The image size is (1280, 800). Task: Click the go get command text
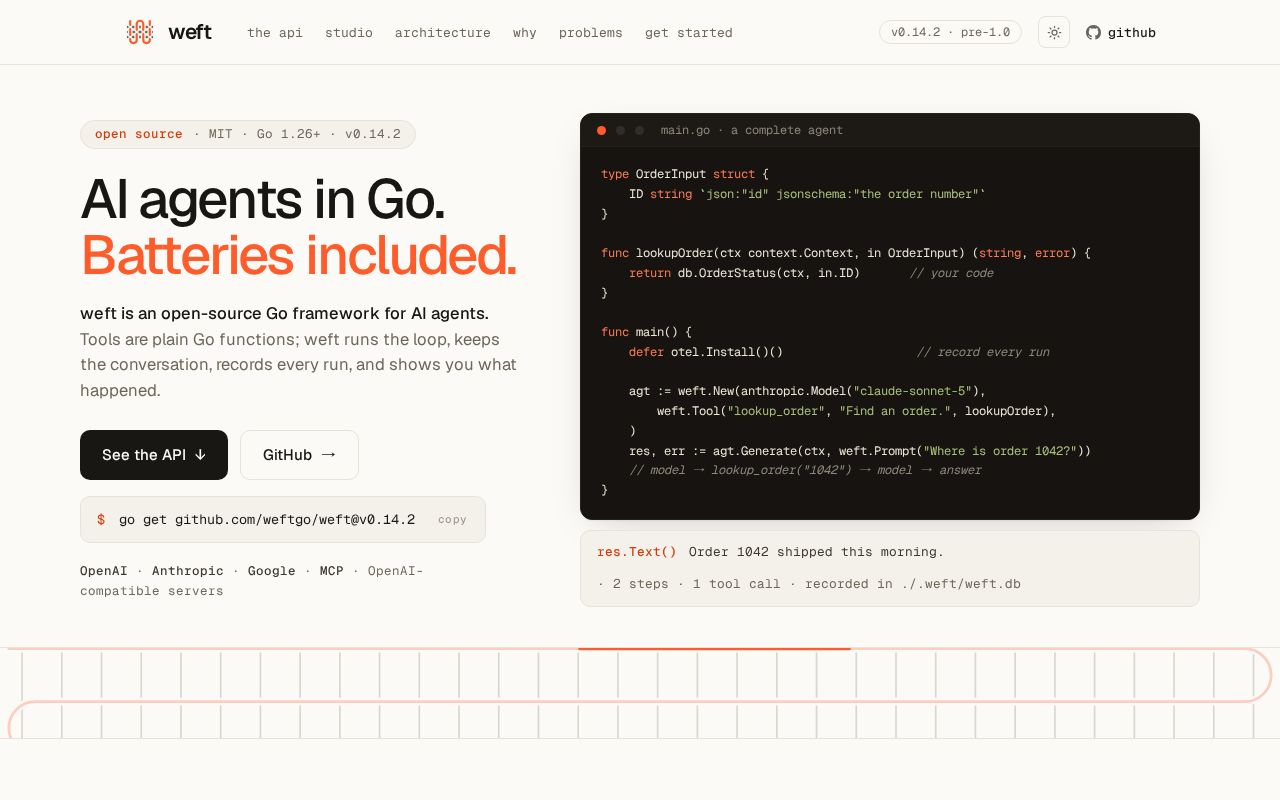coord(267,520)
